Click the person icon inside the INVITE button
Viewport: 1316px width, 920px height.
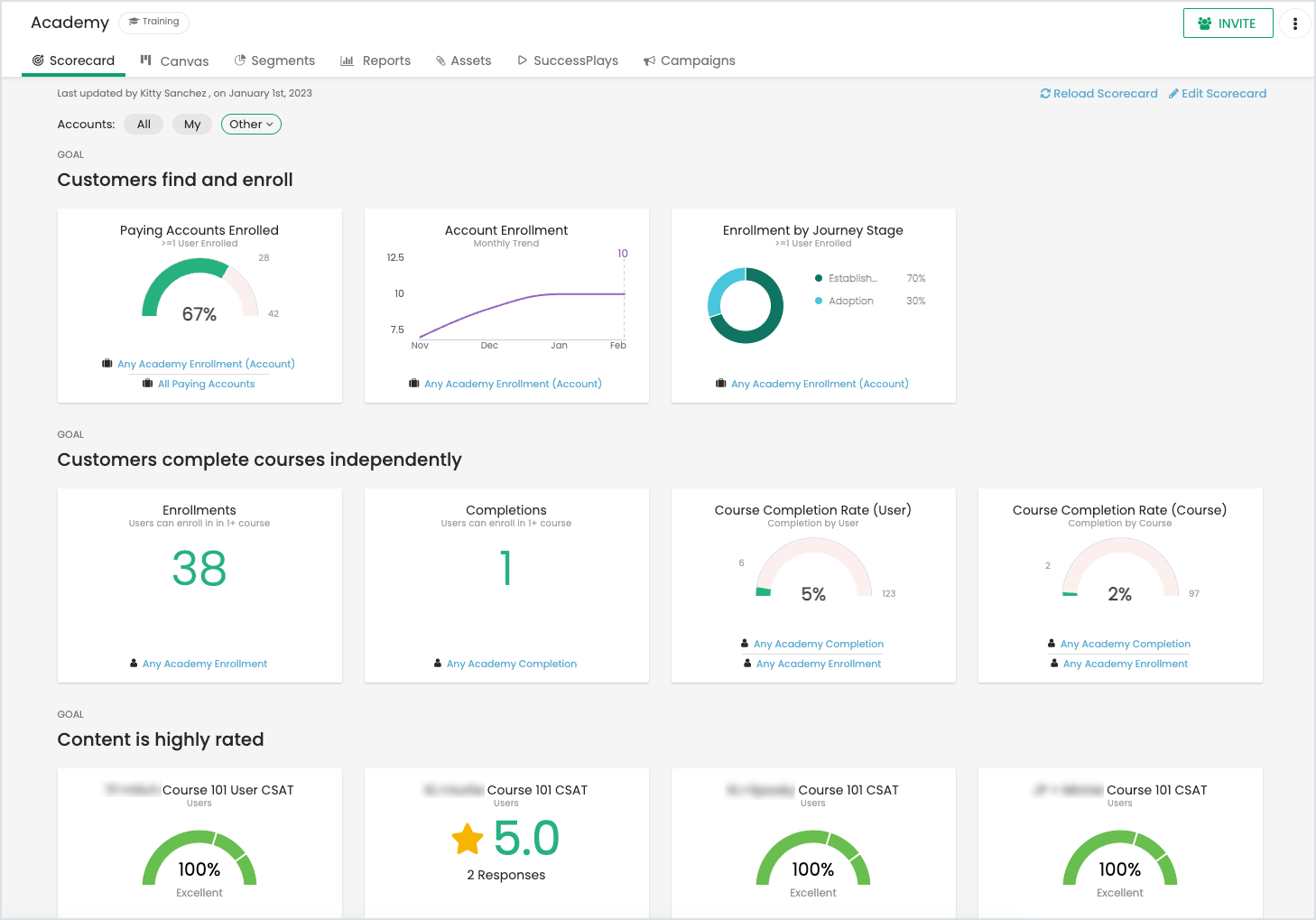pos(1204,23)
